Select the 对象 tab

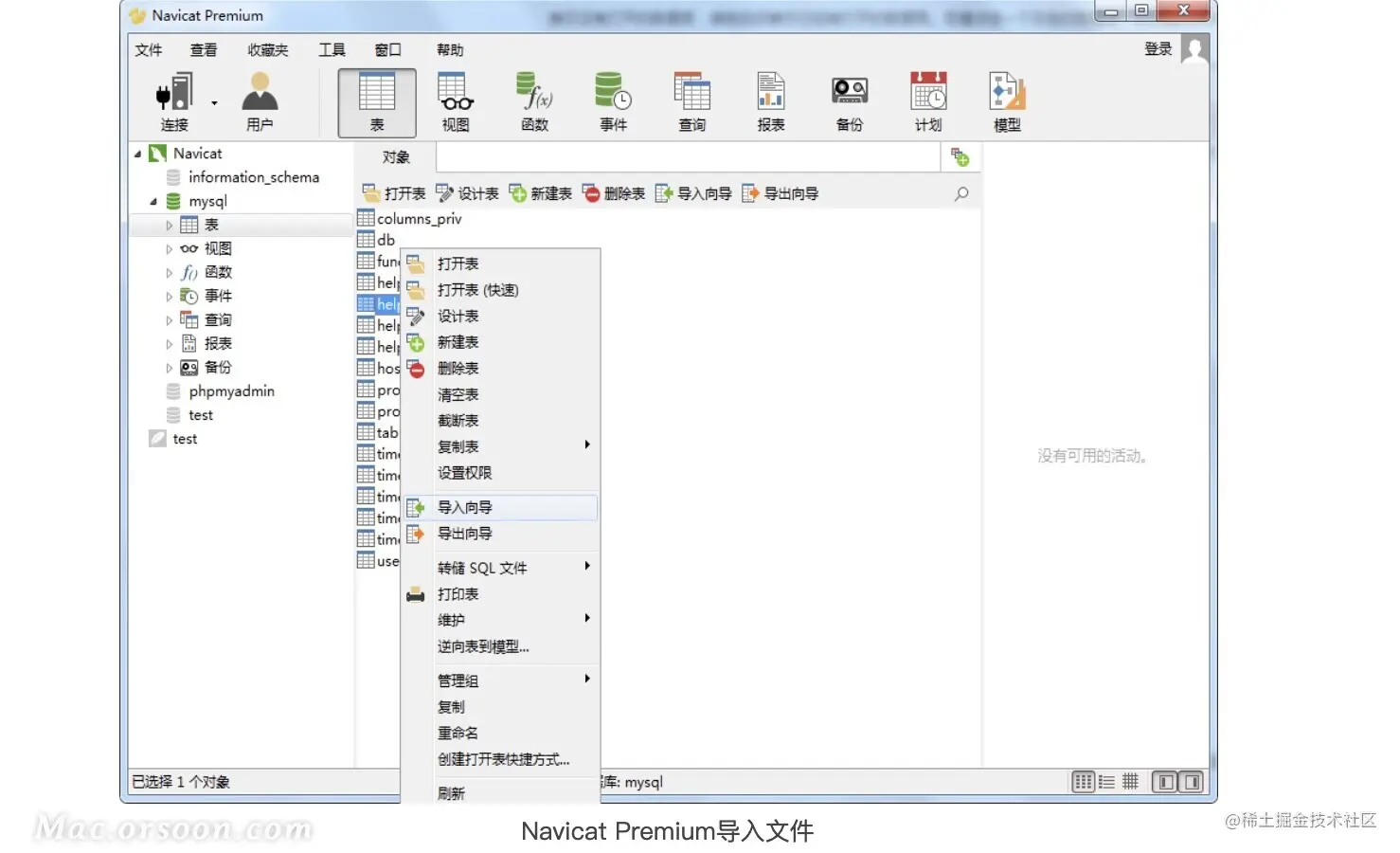[x=396, y=157]
